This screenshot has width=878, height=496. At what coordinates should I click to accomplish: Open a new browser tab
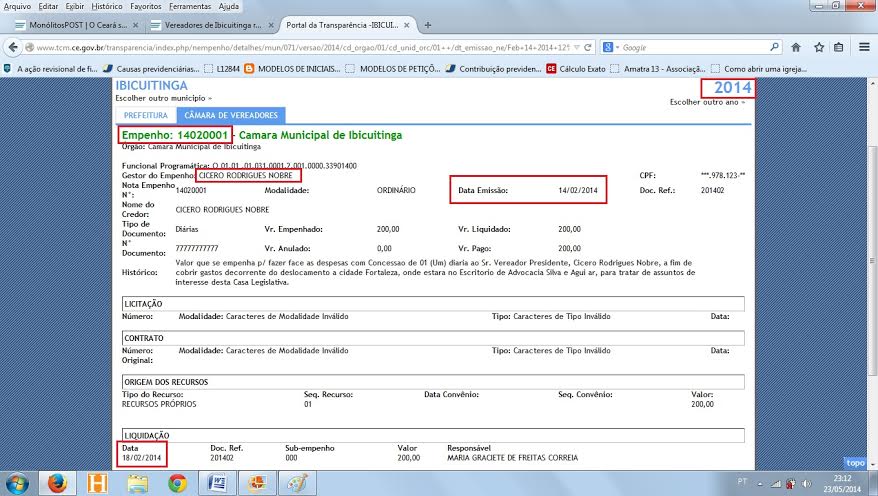coord(428,24)
